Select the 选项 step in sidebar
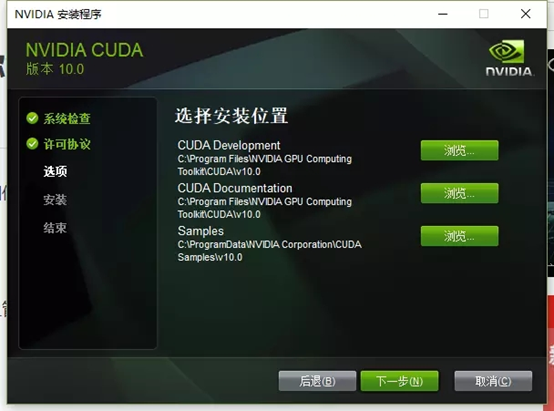The image size is (554, 411). click(55, 171)
